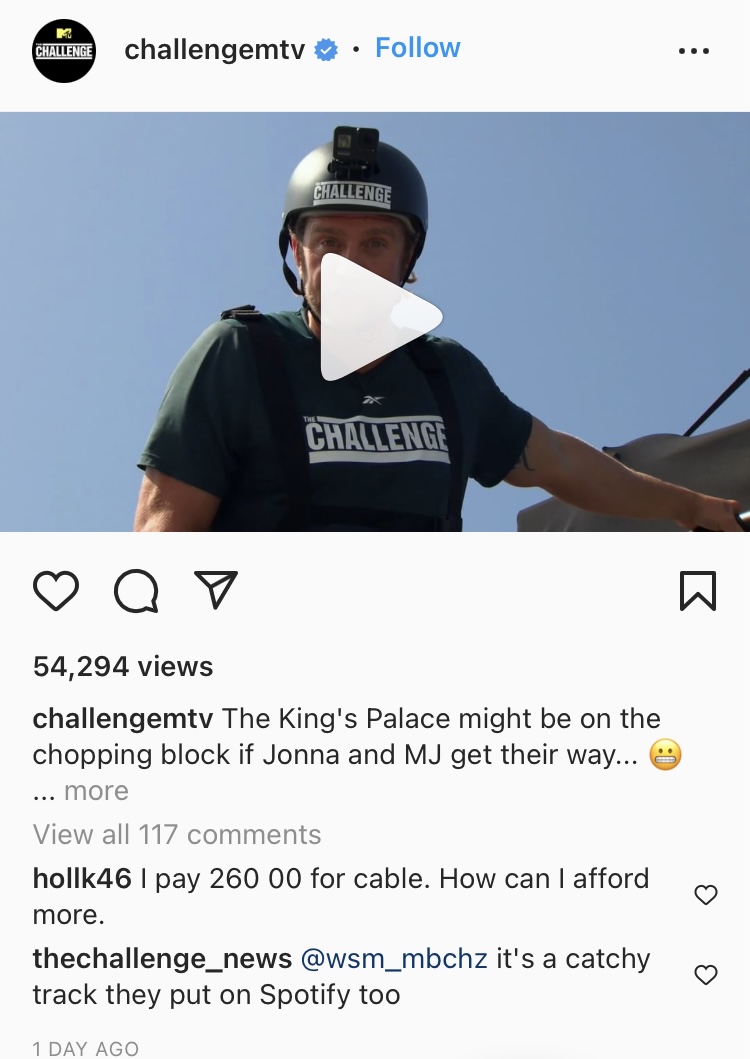Click the '1 DAY AGO' timestamp
Screen dimensions: 750x1059
[86, 1048]
